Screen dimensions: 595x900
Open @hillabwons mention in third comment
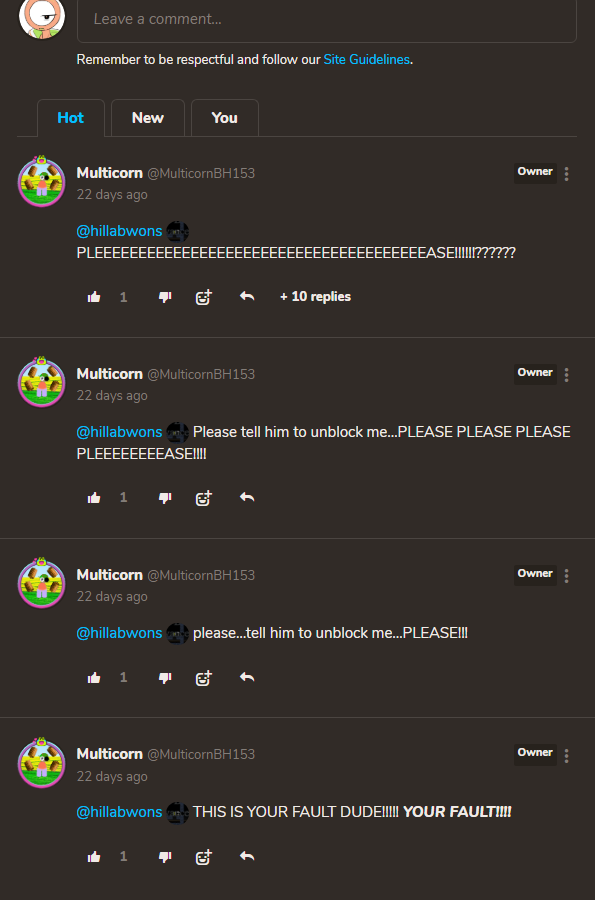[x=119, y=633]
